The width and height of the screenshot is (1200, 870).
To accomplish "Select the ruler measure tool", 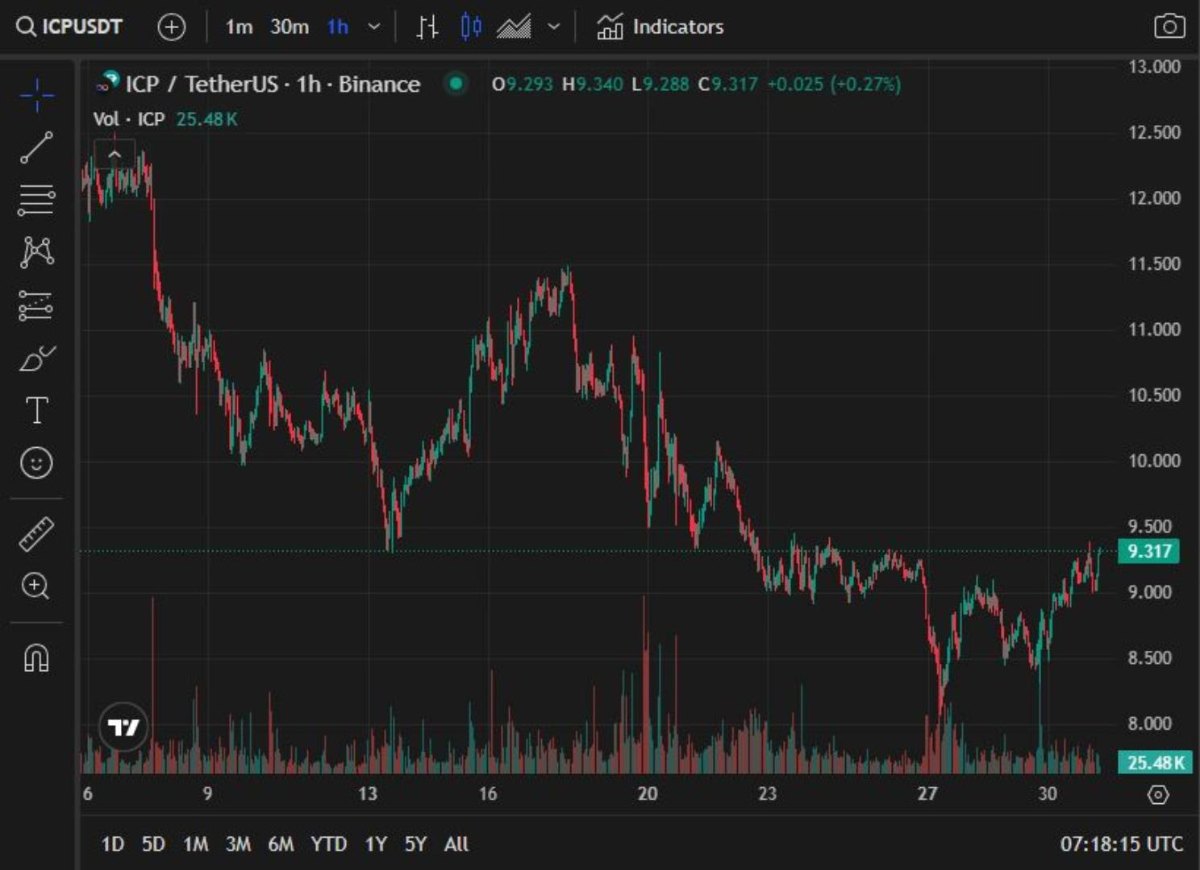I will click(37, 534).
